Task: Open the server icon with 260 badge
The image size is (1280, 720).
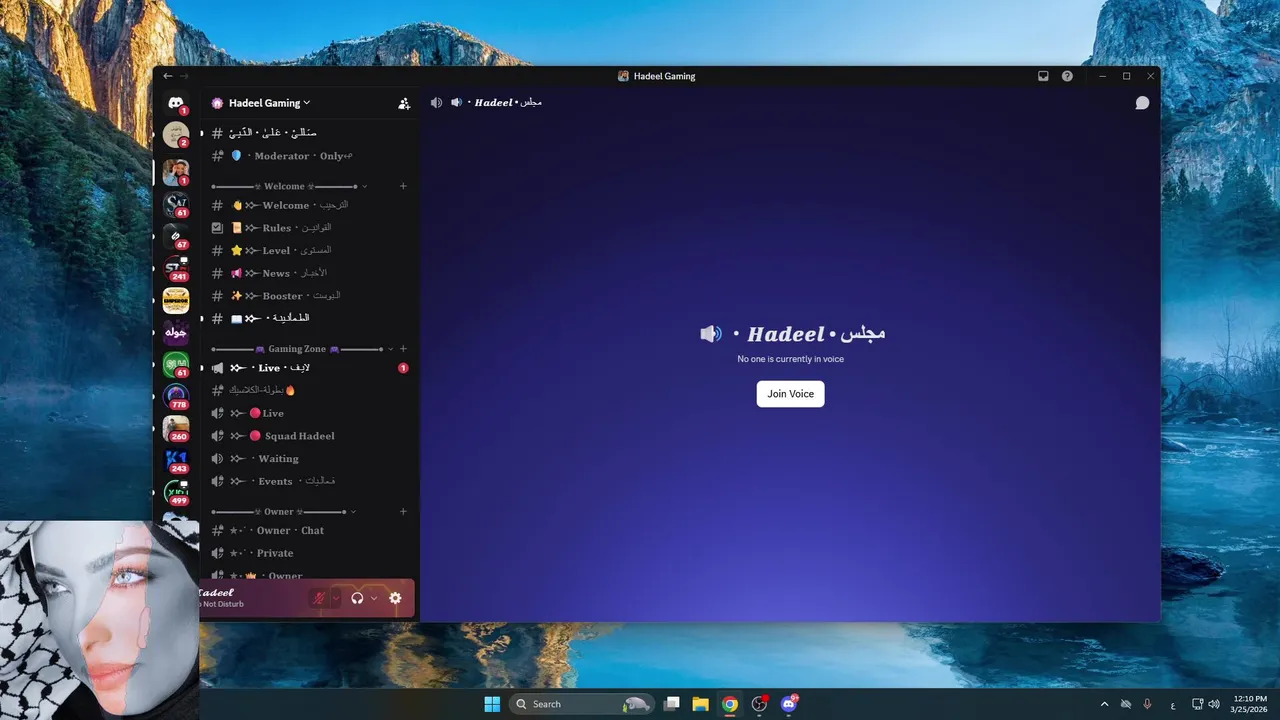Action: point(176,428)
